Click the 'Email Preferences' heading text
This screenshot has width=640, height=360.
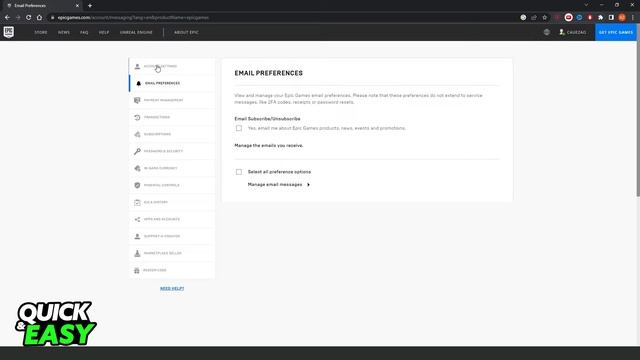[x=269, y=73]
